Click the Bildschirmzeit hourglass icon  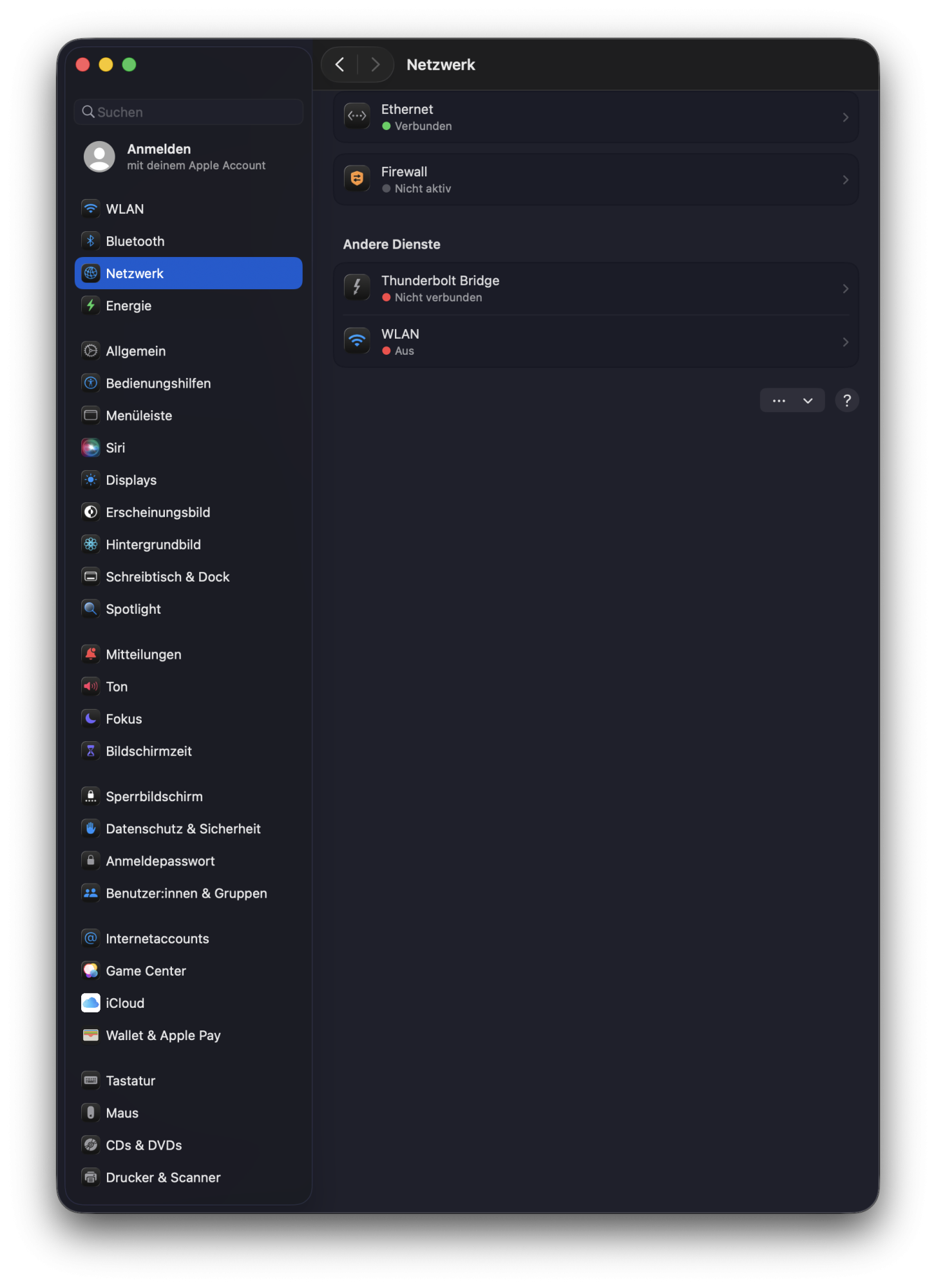pyautogui.click(x=91, y=751)
